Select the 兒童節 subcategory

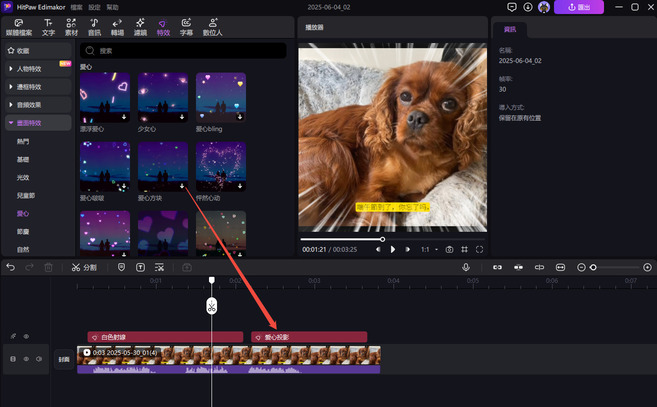tap(26, 196)
